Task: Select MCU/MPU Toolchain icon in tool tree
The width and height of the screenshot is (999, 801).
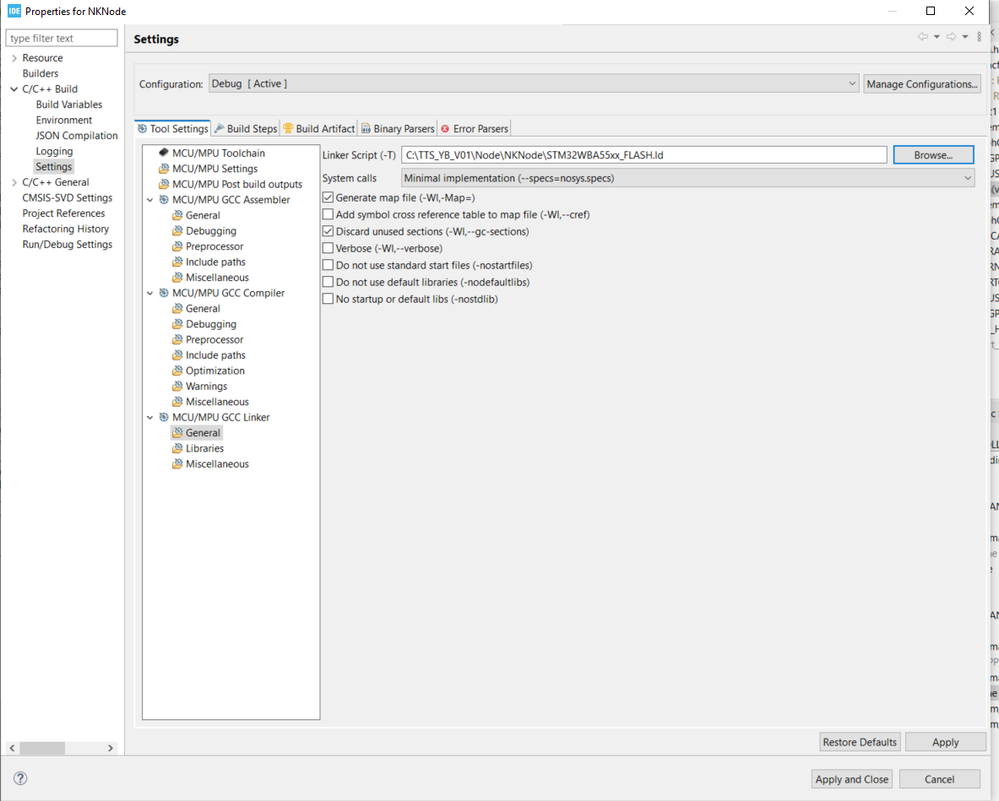Action: pos(164,153)
